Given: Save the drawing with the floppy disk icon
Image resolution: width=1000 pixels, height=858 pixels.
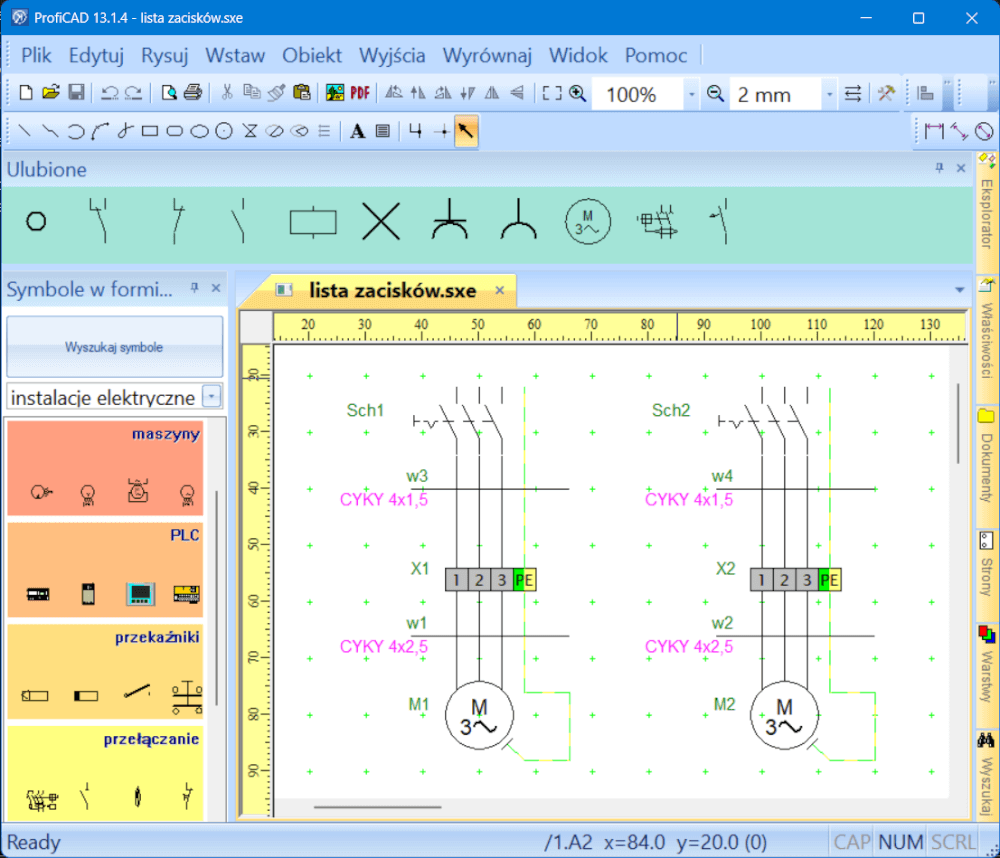Looking at the screenshot, I should pos(76,93).
